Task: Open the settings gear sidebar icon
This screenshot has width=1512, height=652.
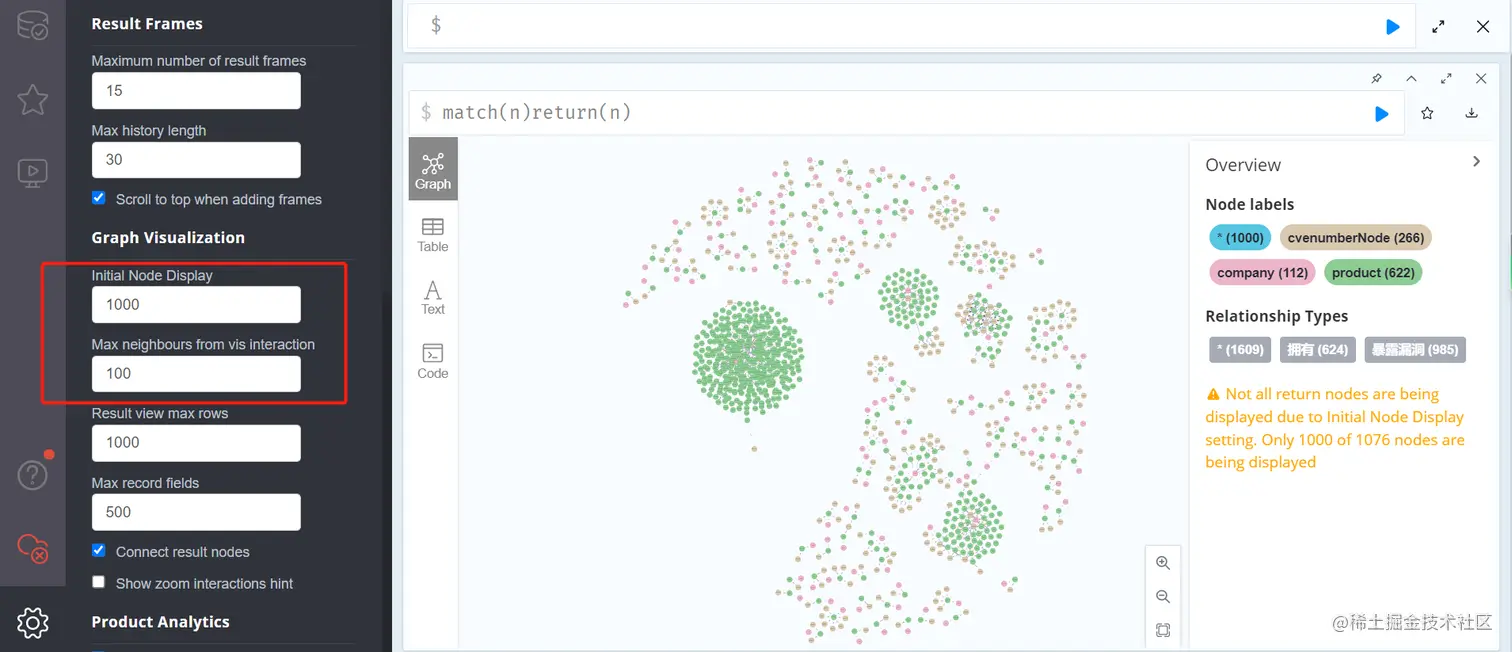Action: tap(32, 622)
